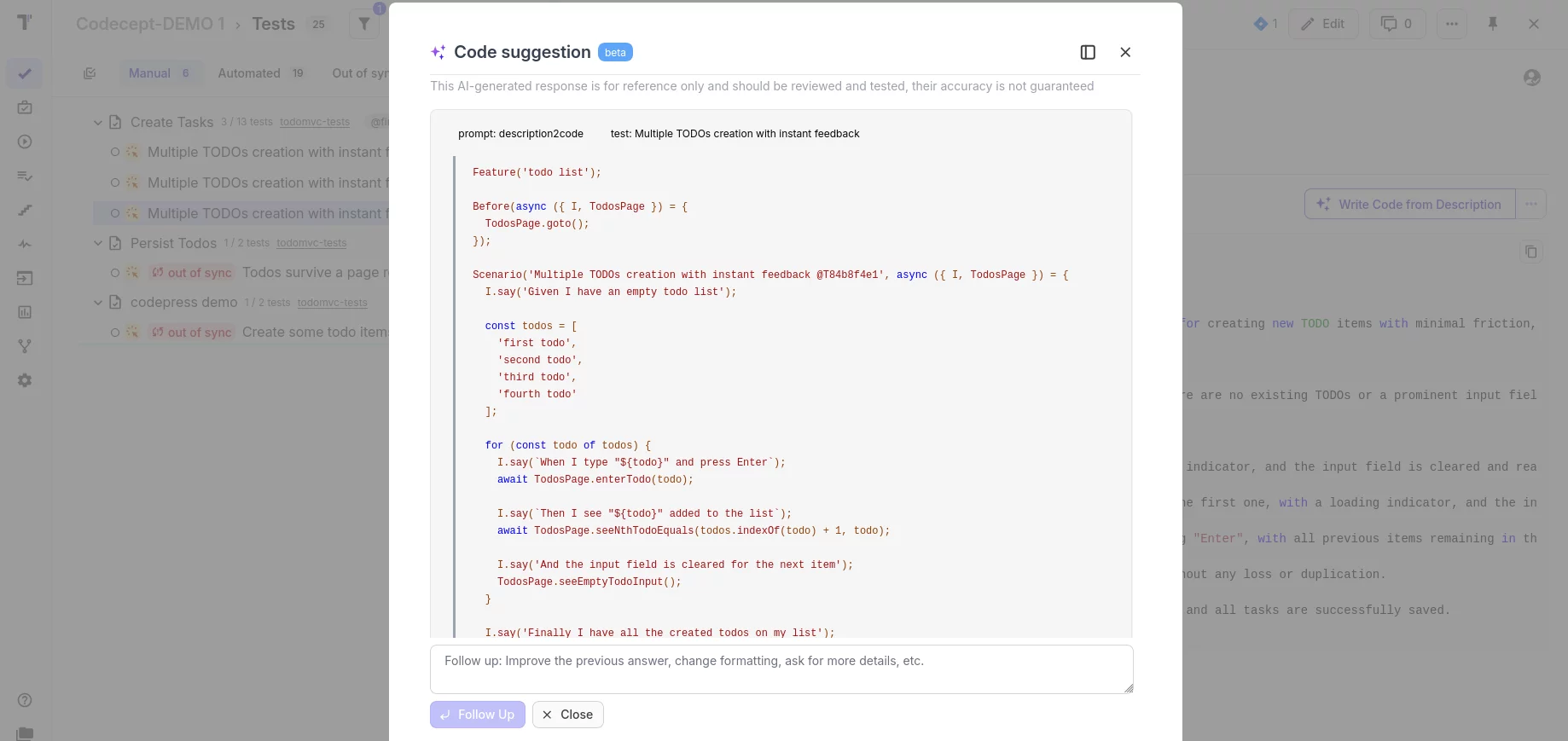This screenshot has height=741, width=1568.
Task: Toggle side-by-side view in Code suggestion dialog
Action: pyautogui.click(x=1088, y=52)
